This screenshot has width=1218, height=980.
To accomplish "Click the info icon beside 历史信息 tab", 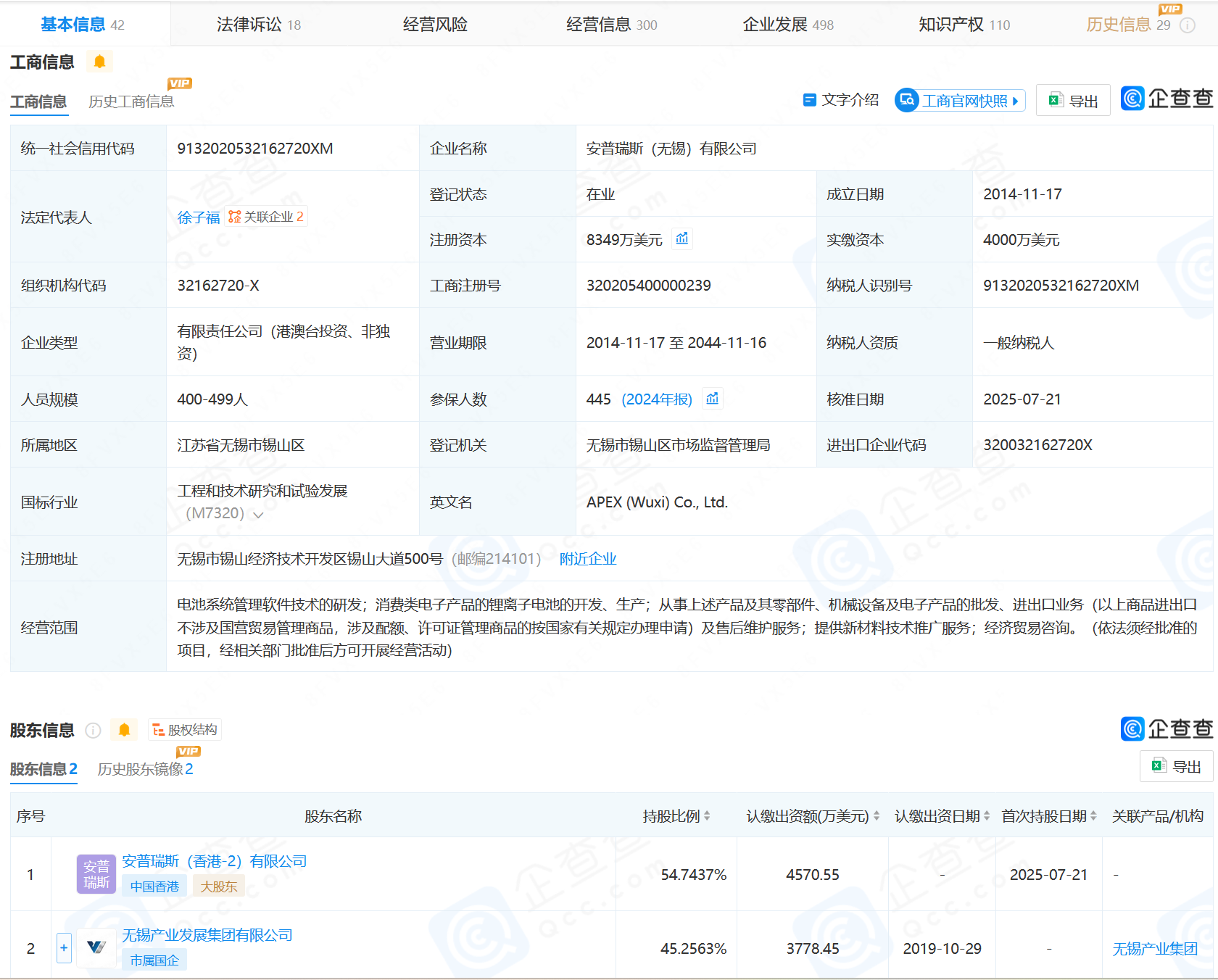I will (x=1188, y=25).
